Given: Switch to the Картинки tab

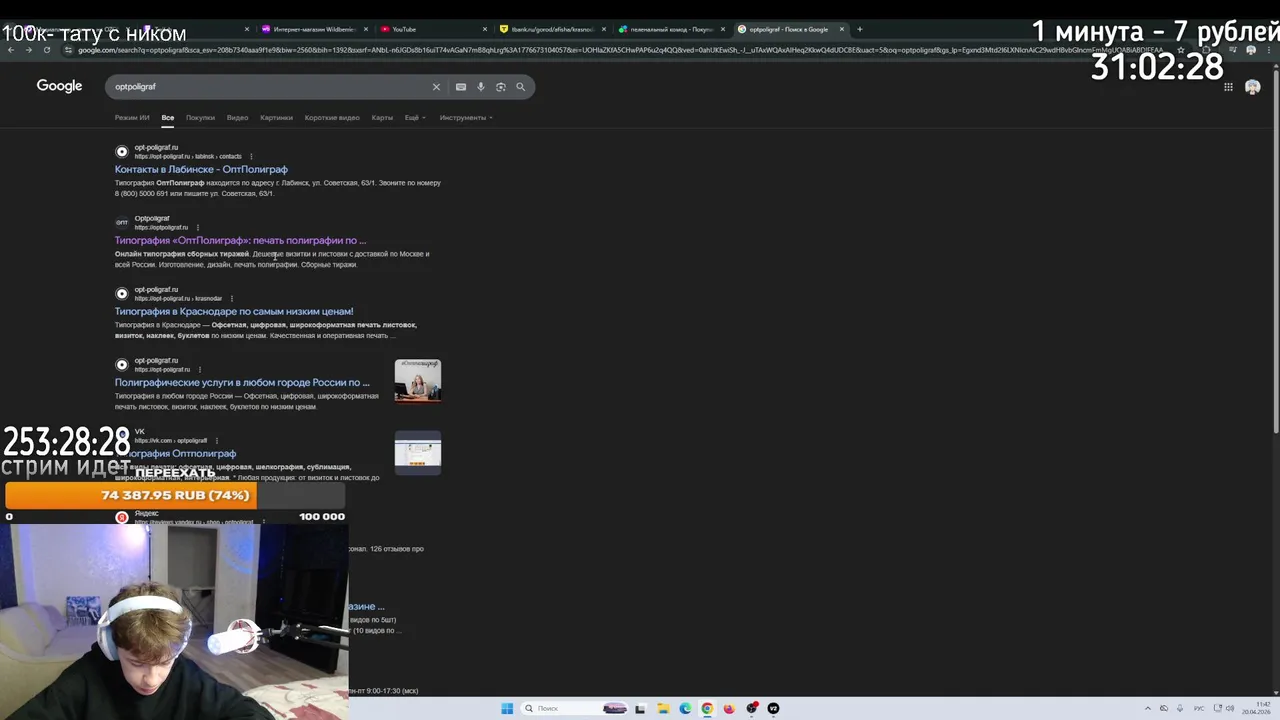Looking at the screenshot, I should coord(276,117).
